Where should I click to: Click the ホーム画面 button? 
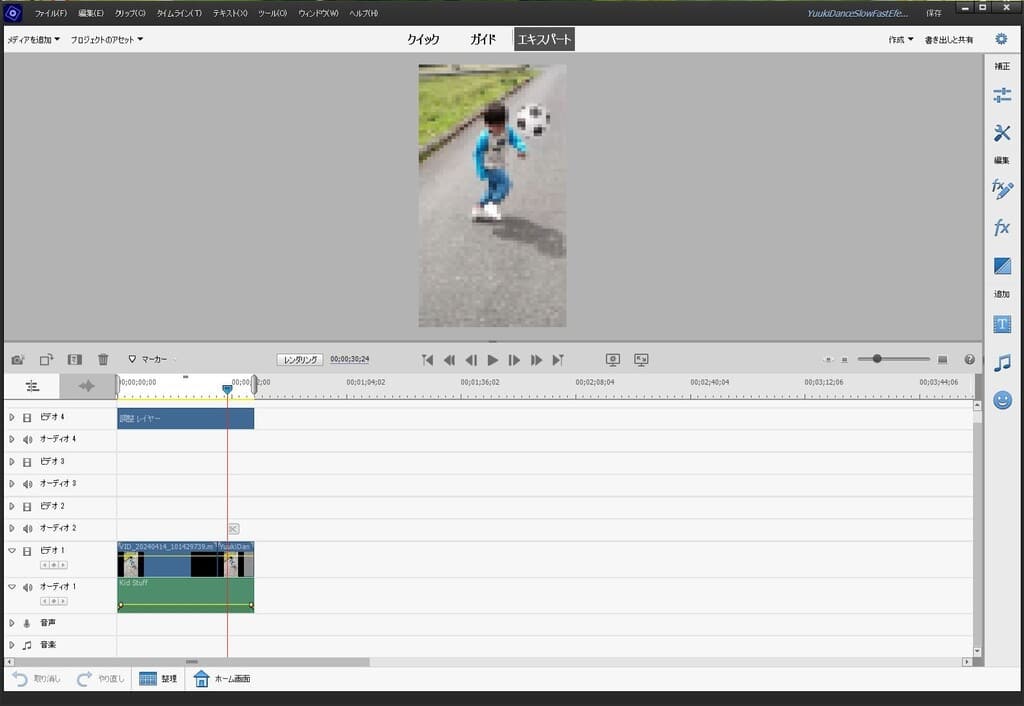[x=222, y=679]
